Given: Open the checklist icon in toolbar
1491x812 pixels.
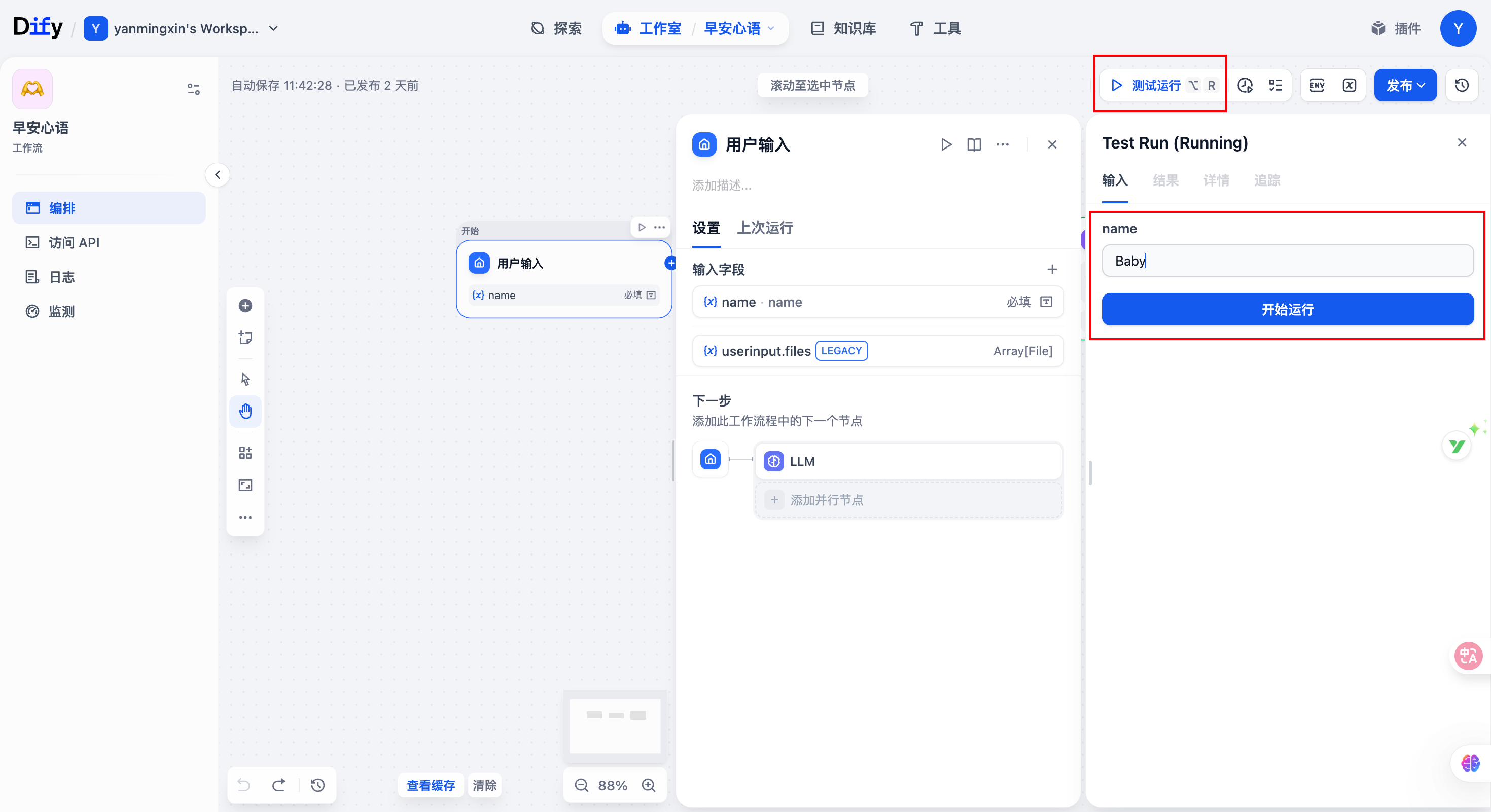Looking at the screenshot, I should tap(1275, 86).
